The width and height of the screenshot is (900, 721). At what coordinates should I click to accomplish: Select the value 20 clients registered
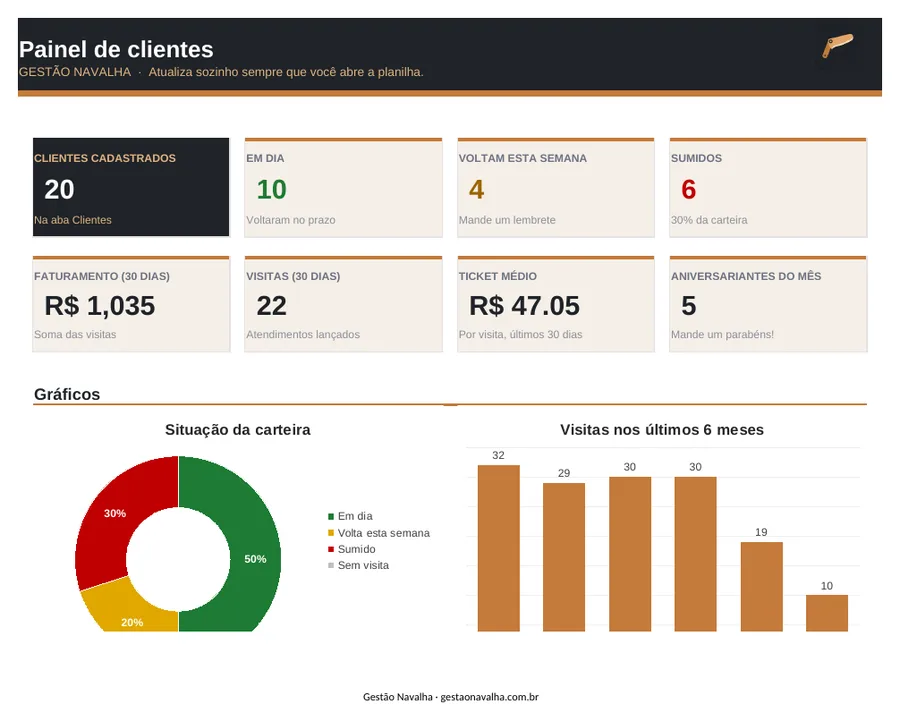coord(59,189)
